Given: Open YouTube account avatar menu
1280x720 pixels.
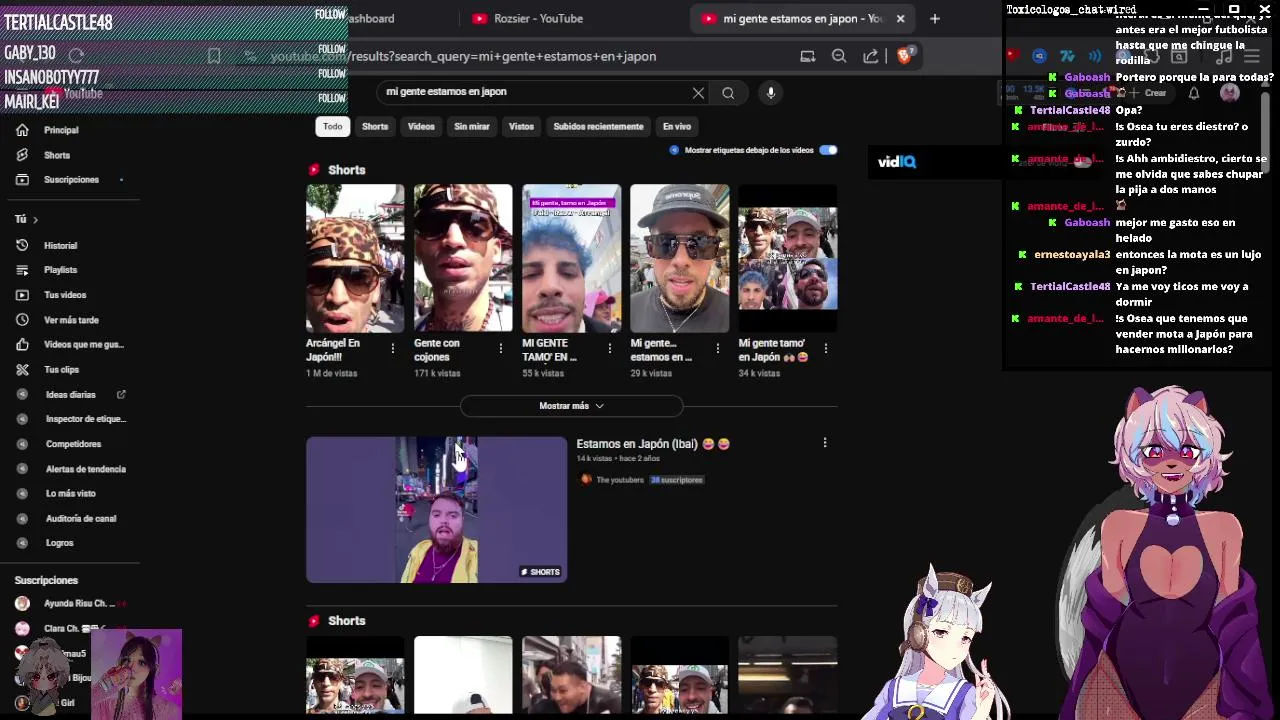Looking at the screenshot, I should tap(1230, 93).
